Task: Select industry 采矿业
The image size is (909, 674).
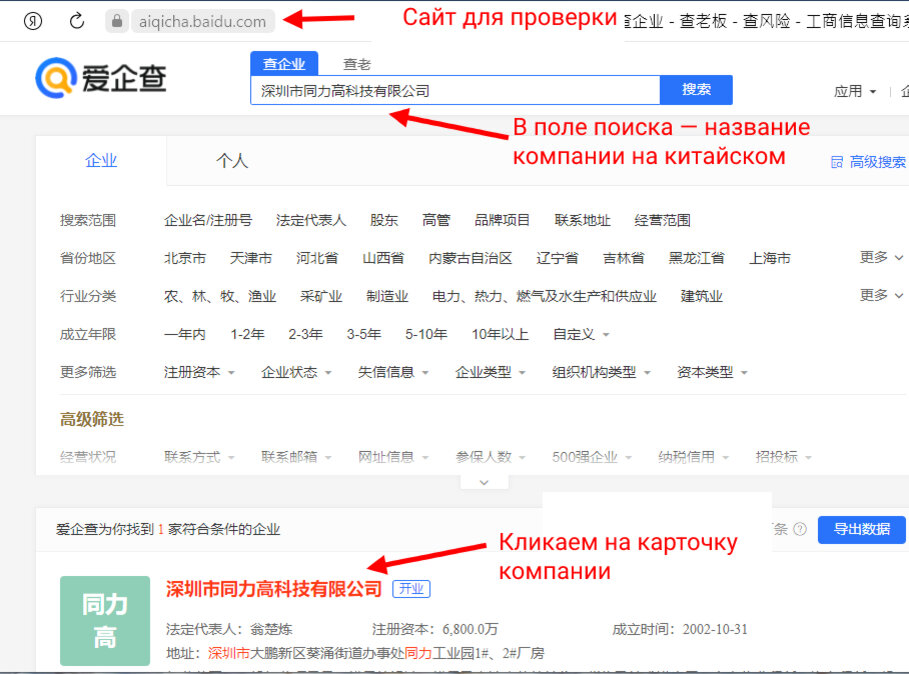Action: [x=321, y=296]
